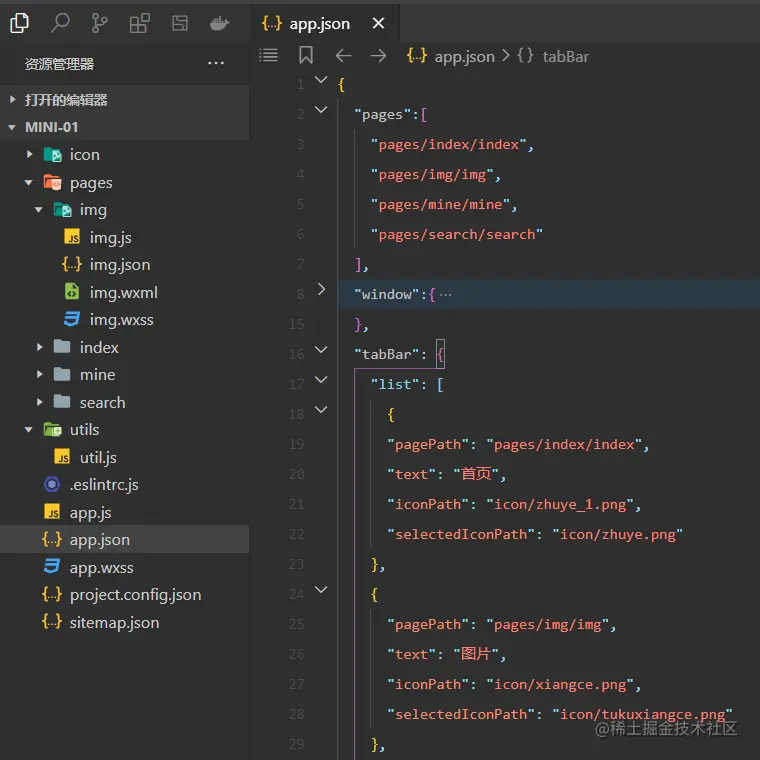Image resolution: width=760 pixels, height=760 pixels.
Task: Click the "pages/mine/mine" string on line 5
Action: 440,205
